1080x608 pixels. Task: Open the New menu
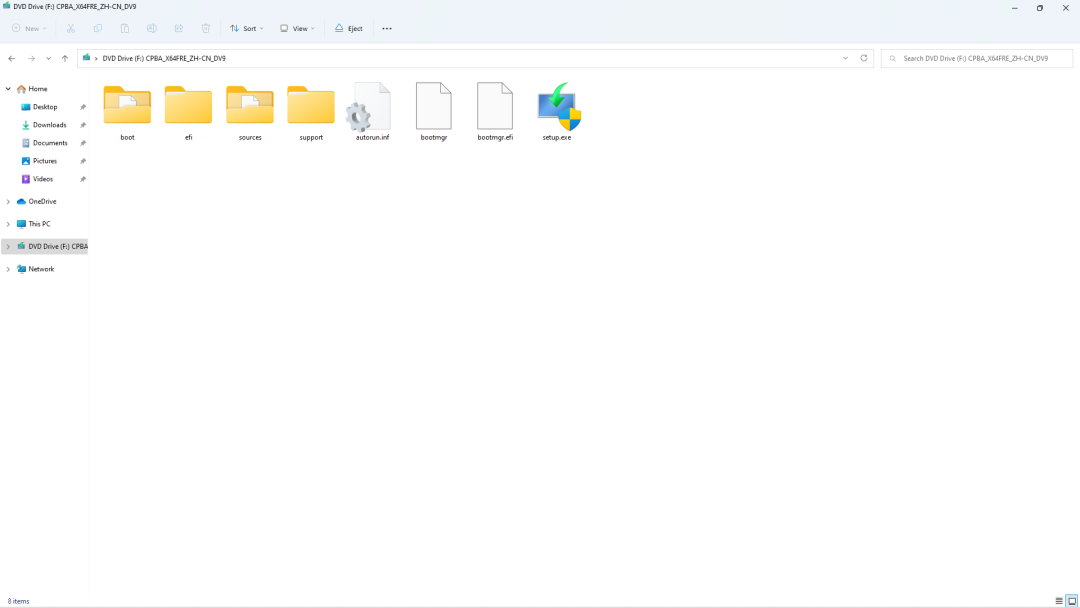coord(28,28)
